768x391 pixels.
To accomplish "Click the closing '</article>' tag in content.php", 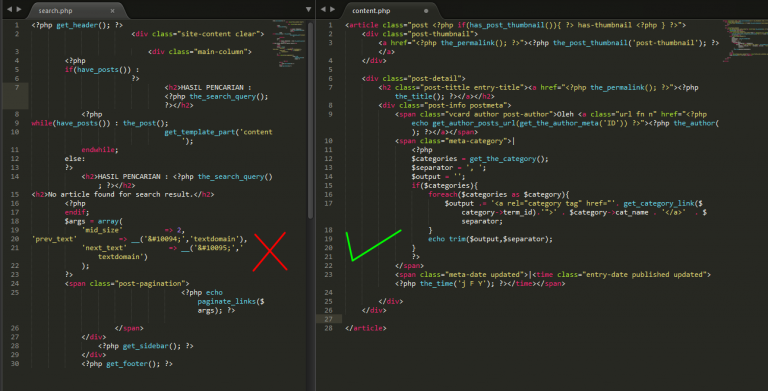I will point(365,328).
